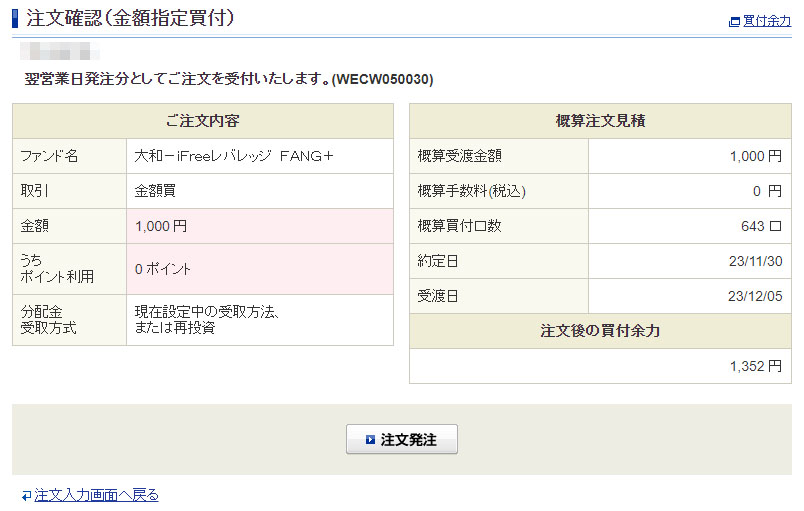Open the 買付余力 link at top right

pyautogui.click(x=767, y=21)
